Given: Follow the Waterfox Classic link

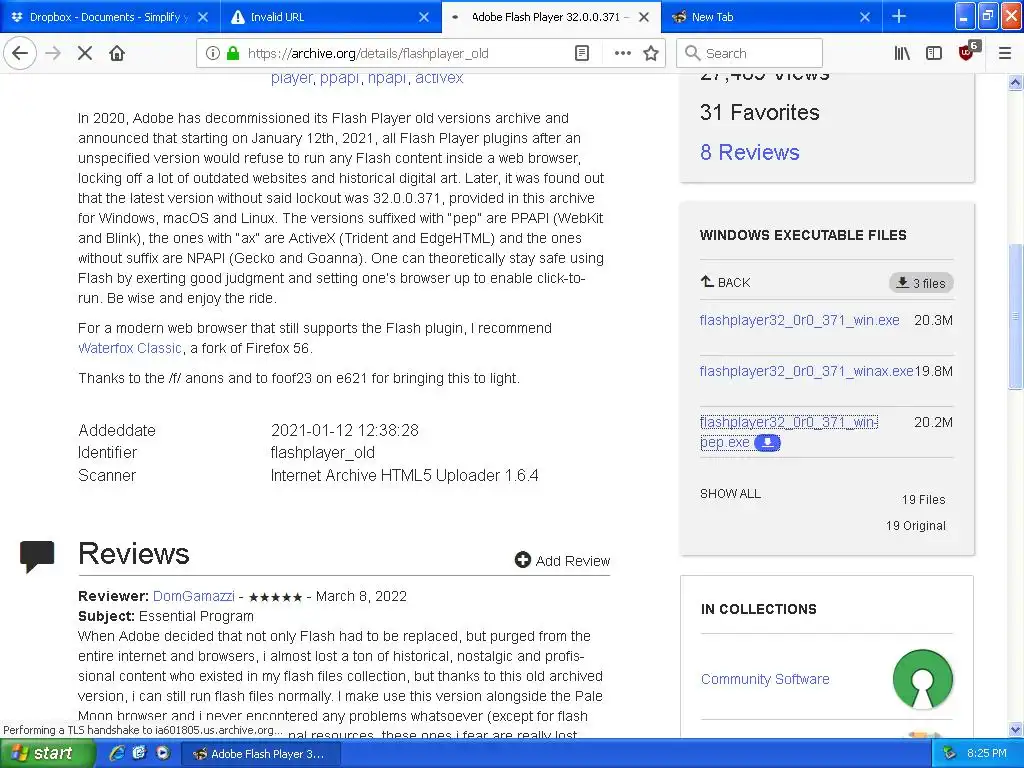Looking at the screenshot, I should [129, 348].
